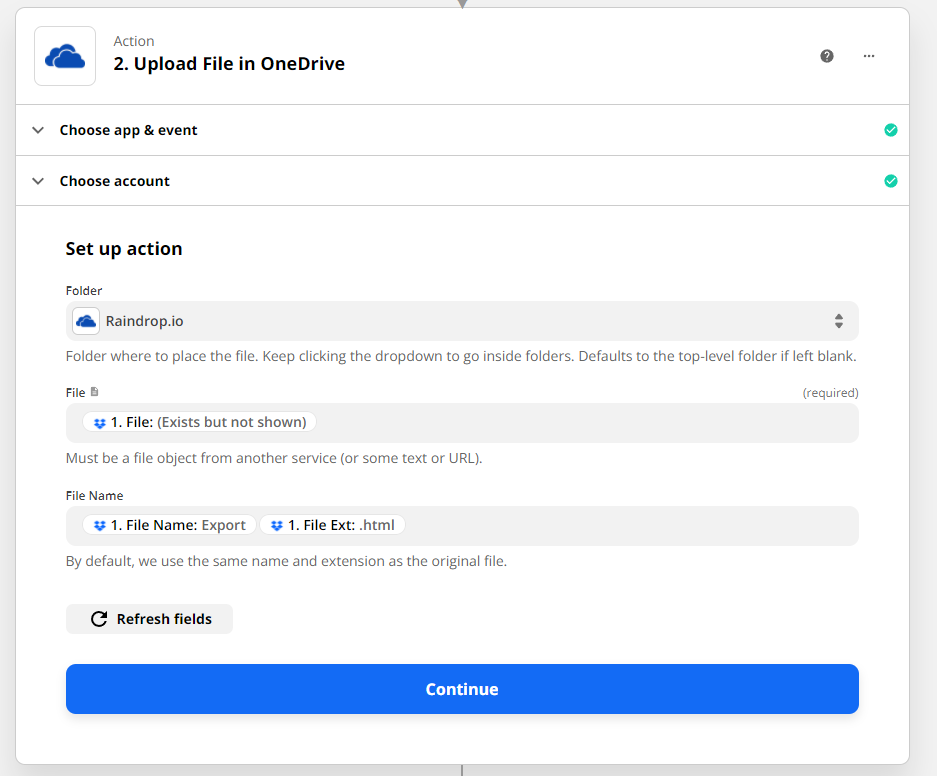Open the three-dots more options menu

coord(869,56)
